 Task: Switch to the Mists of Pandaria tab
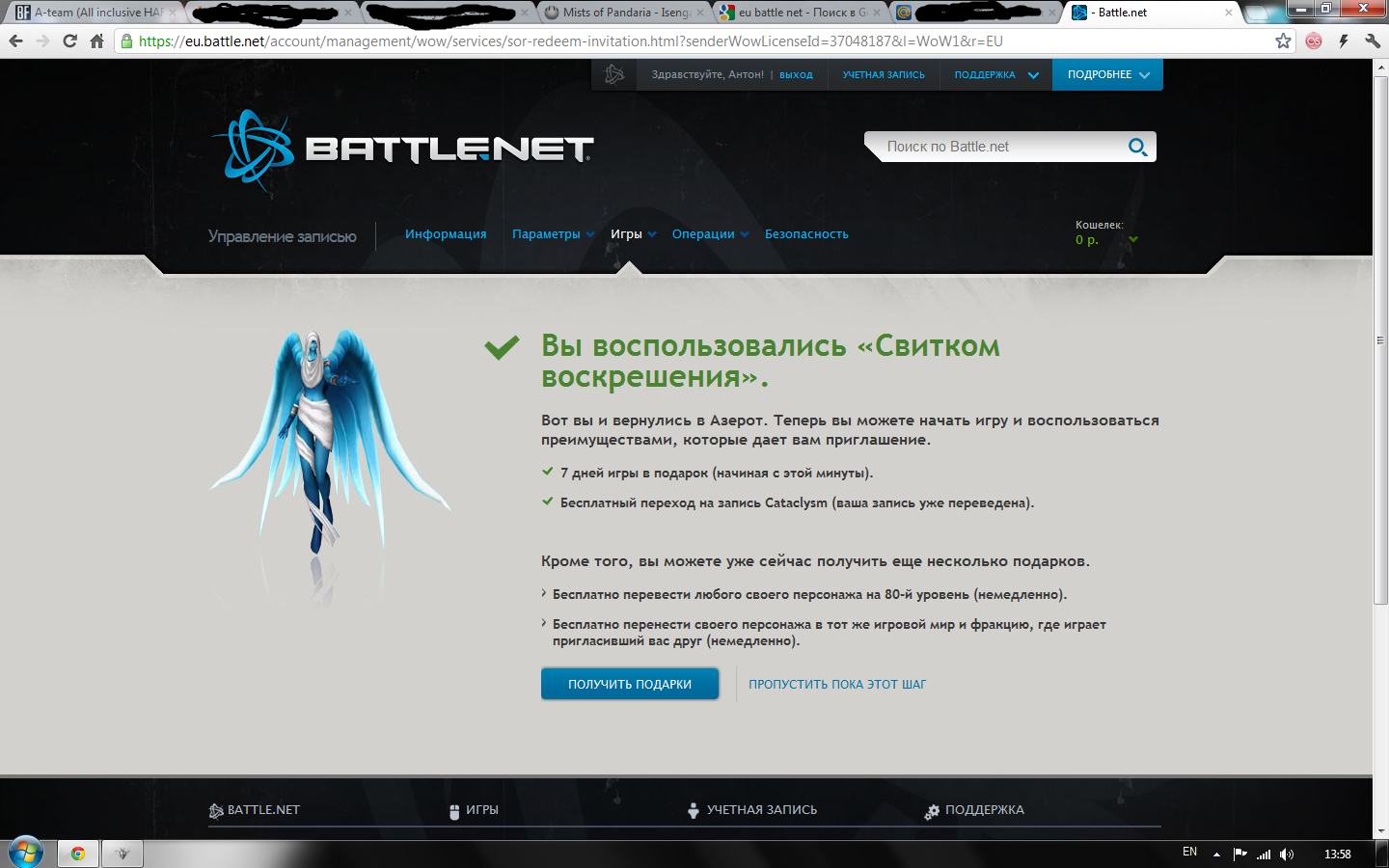click(624, 13)
